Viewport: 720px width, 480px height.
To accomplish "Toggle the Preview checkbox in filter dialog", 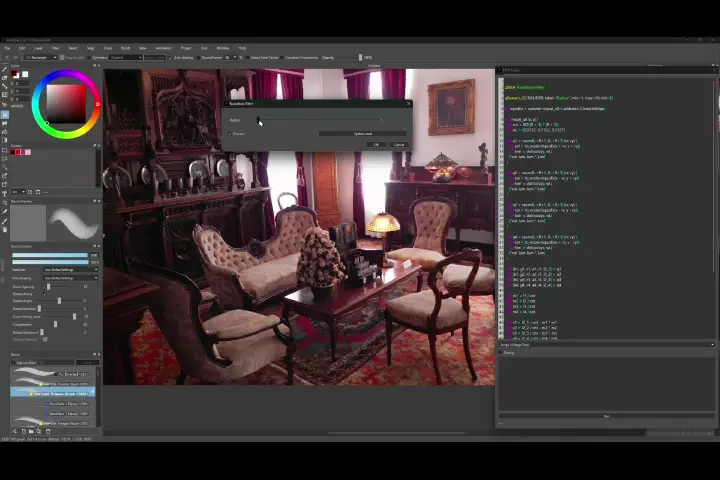I will coord(229,133).
